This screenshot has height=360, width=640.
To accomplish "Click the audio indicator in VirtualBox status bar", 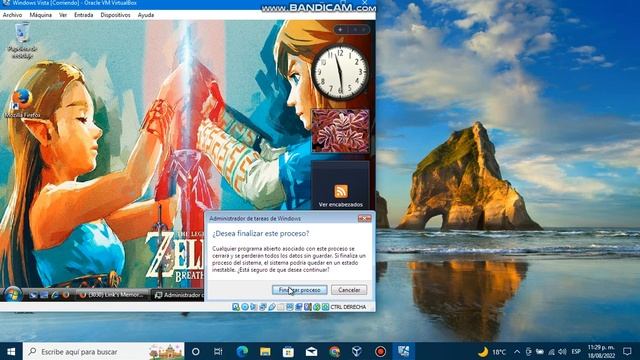I will [x=253, y=307].
